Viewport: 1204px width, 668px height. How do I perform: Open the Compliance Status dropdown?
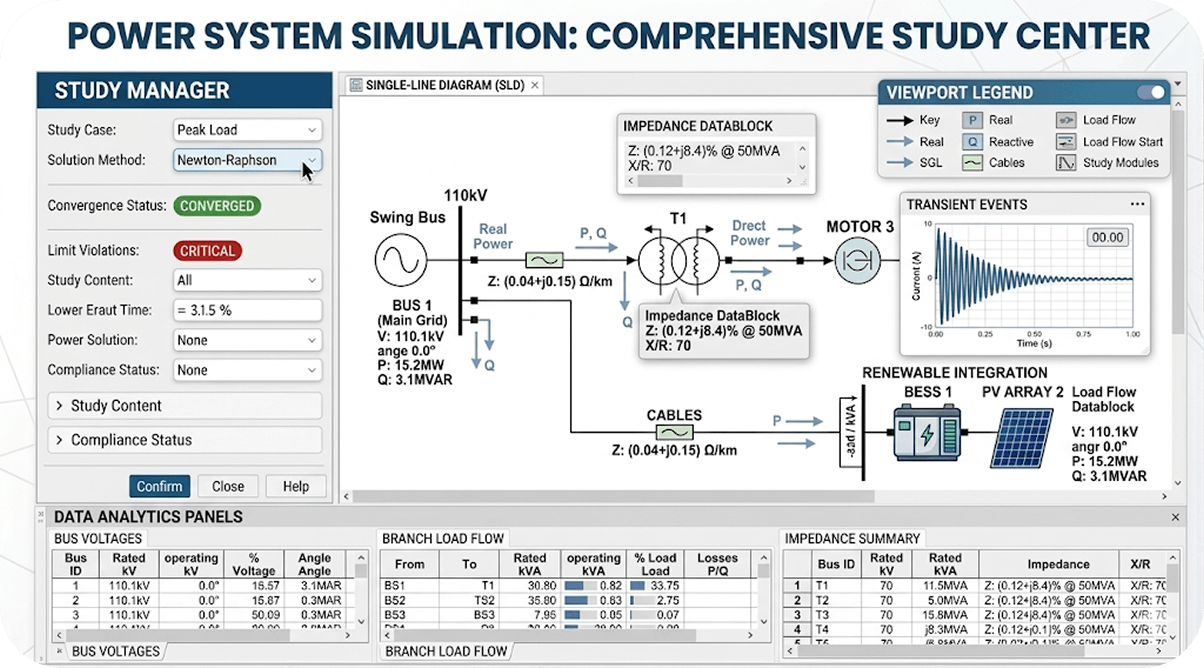[x=247, y=370]
